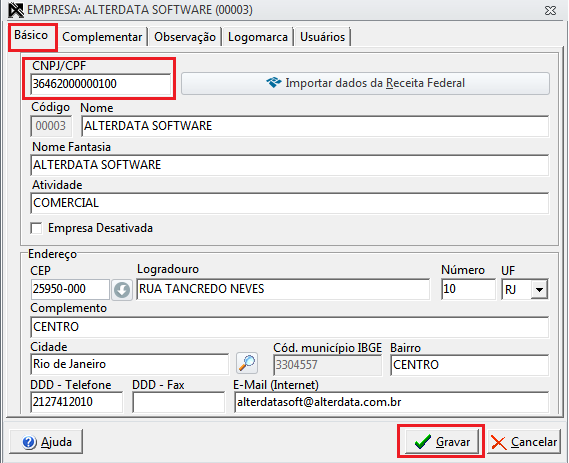This screenshot has height=463, width=569.
Task: Click the Alterdata logo icon in title bar
Action: (16, 10)
